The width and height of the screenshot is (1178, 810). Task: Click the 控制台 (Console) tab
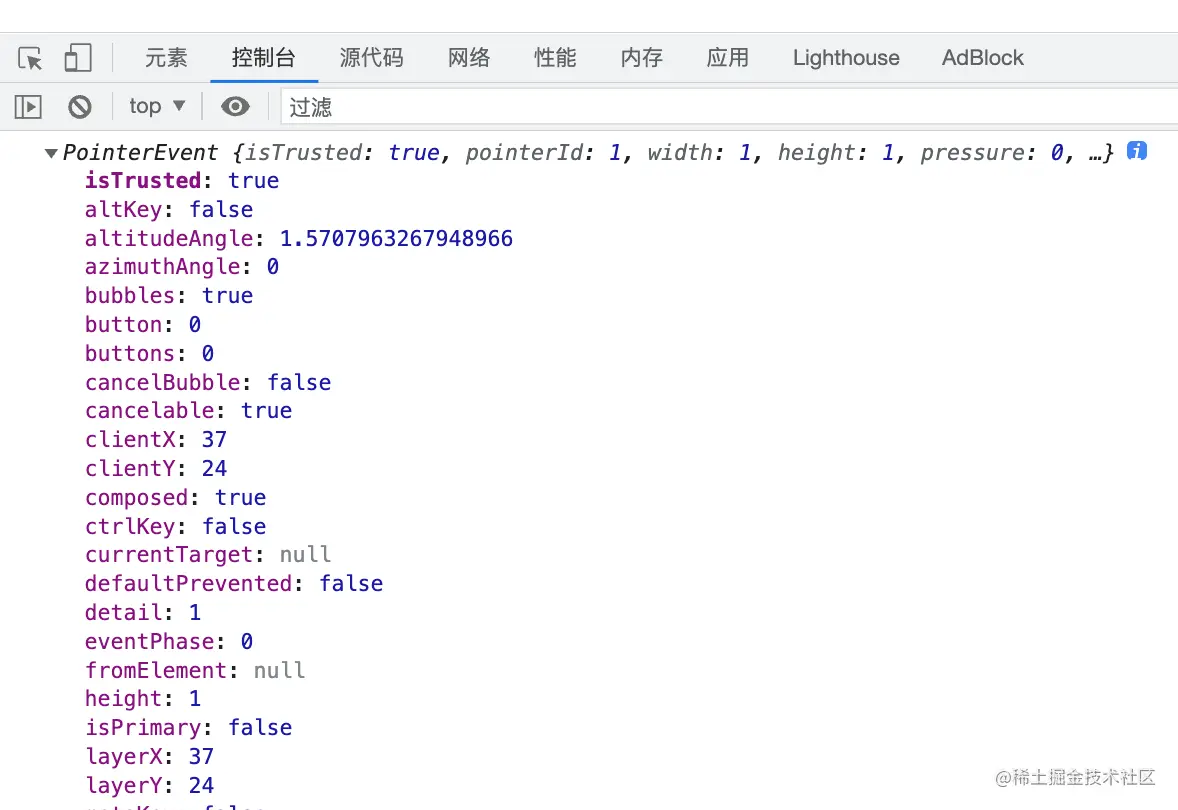pos(263,58)
